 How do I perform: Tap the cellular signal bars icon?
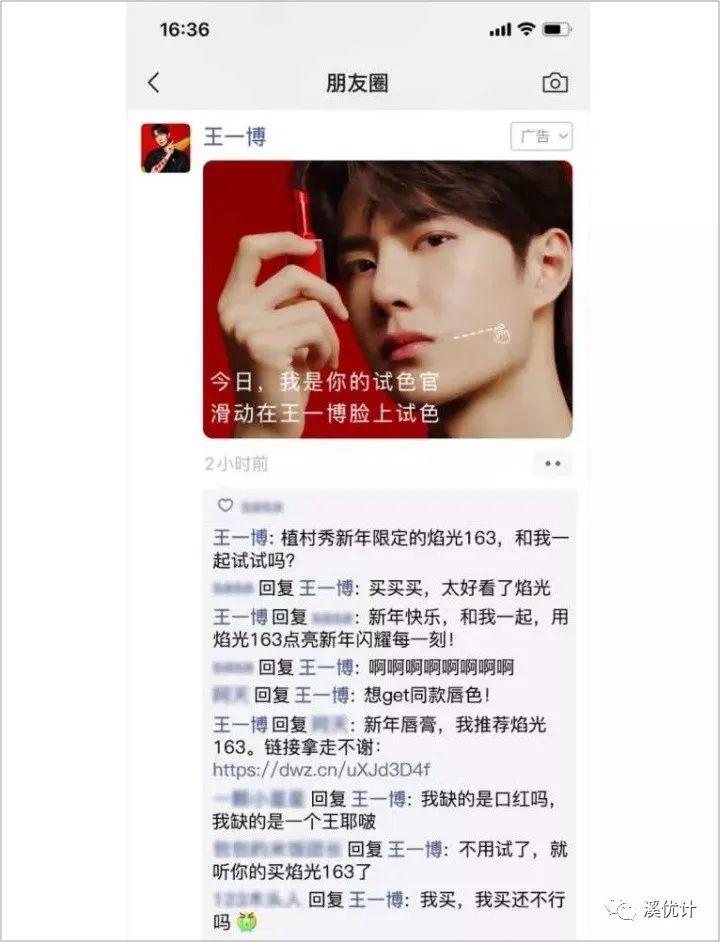501,29
